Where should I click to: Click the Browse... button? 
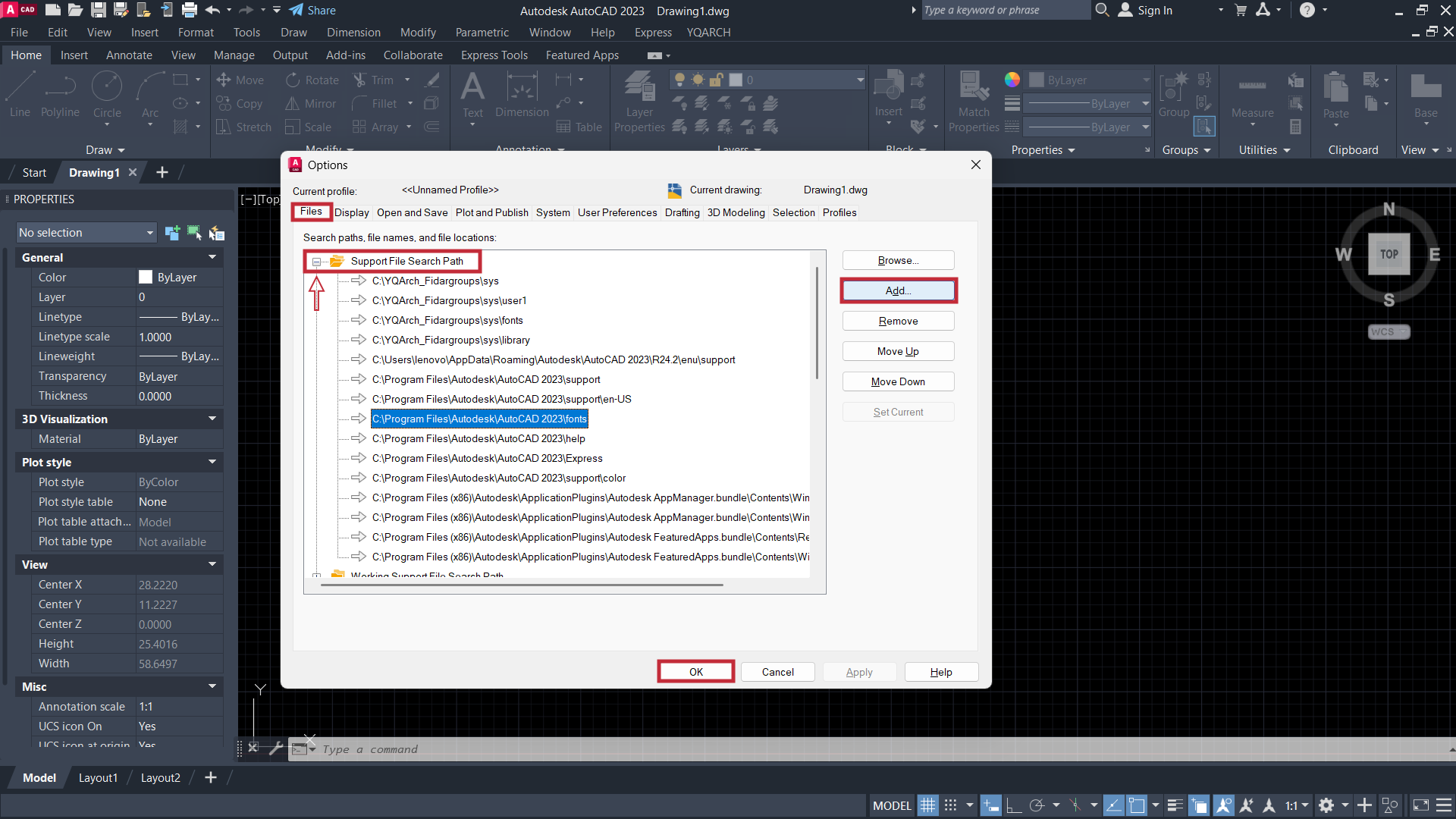tap(898, 260)
